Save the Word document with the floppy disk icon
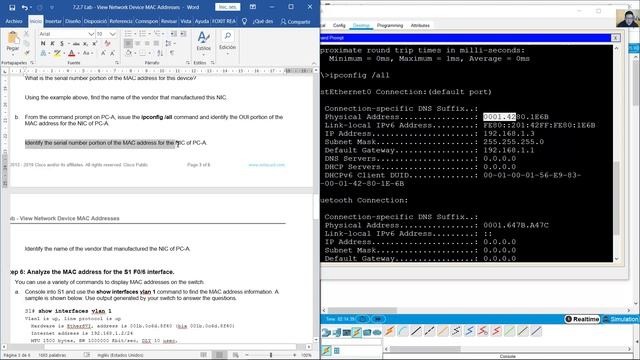Image resolution: width=640 pixels, height=360 pixels. click(x=12, y=7)
